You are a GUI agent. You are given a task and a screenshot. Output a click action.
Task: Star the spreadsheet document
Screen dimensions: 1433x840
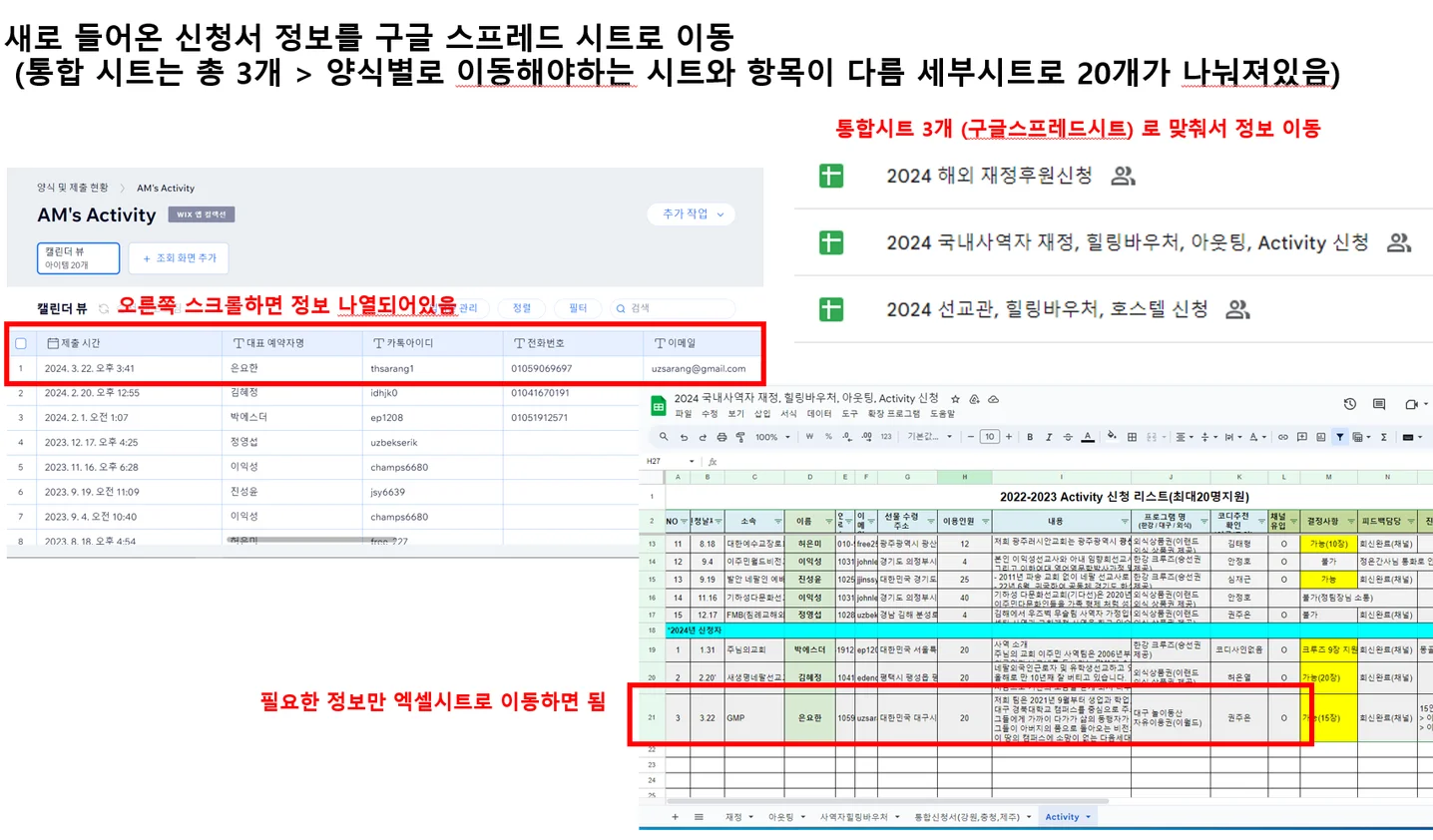tap(955, 399)
